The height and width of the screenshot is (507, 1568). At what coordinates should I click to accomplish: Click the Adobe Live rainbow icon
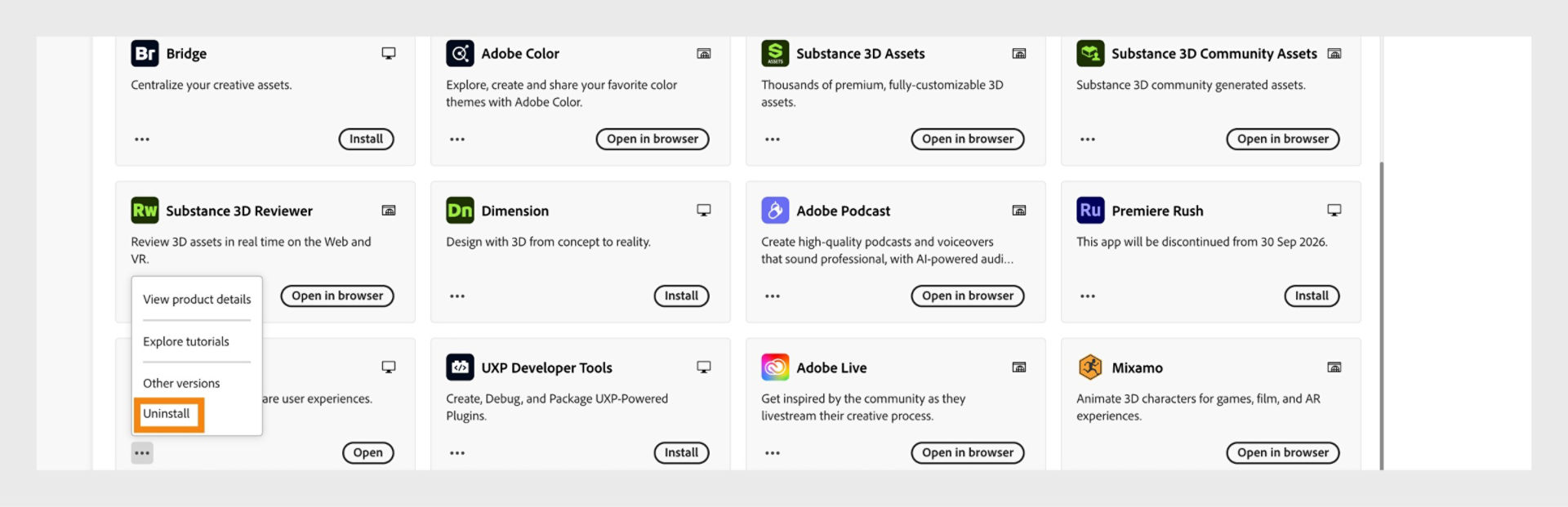[775, 367]
